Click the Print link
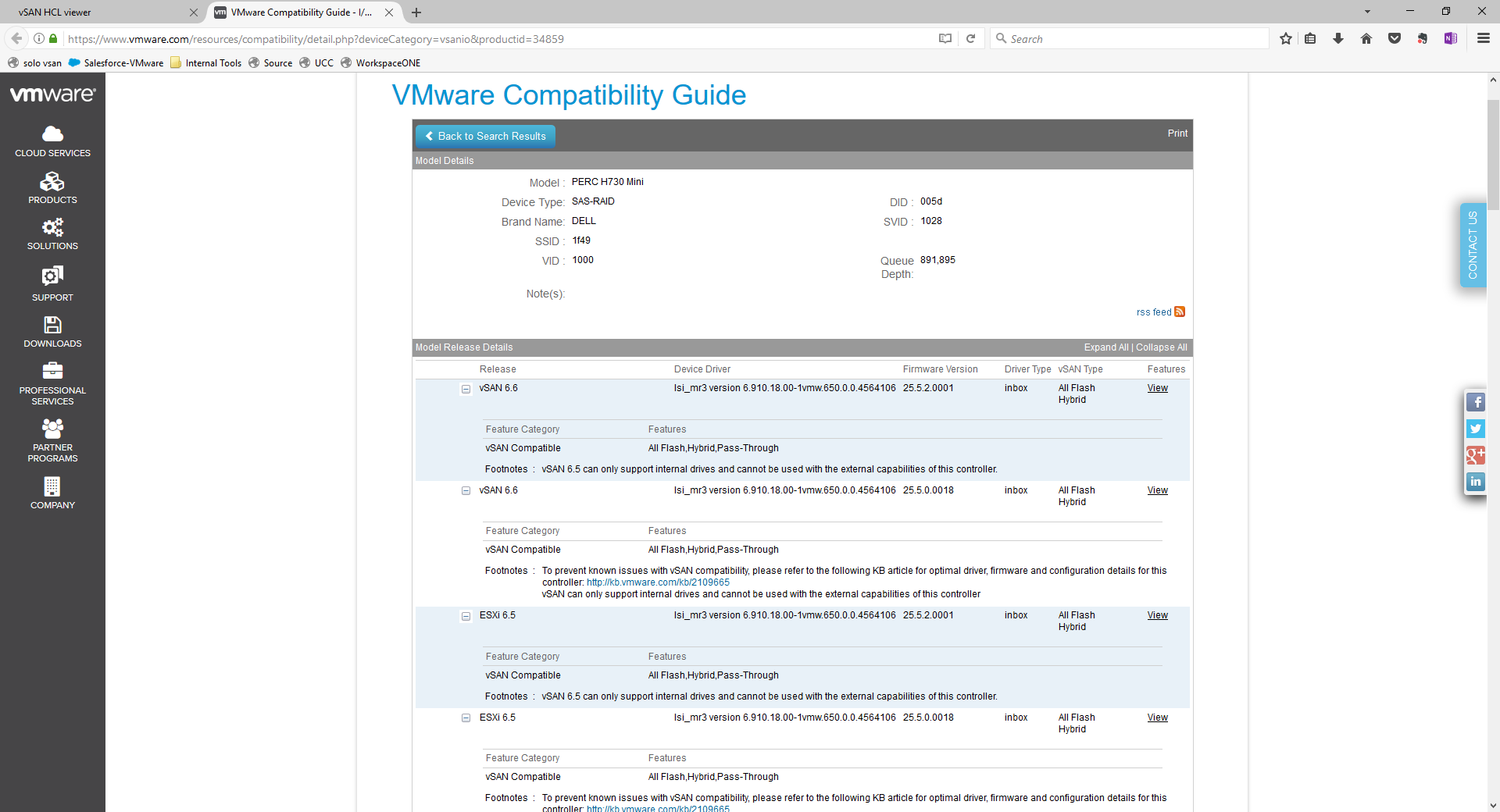 coord(1177,134)
